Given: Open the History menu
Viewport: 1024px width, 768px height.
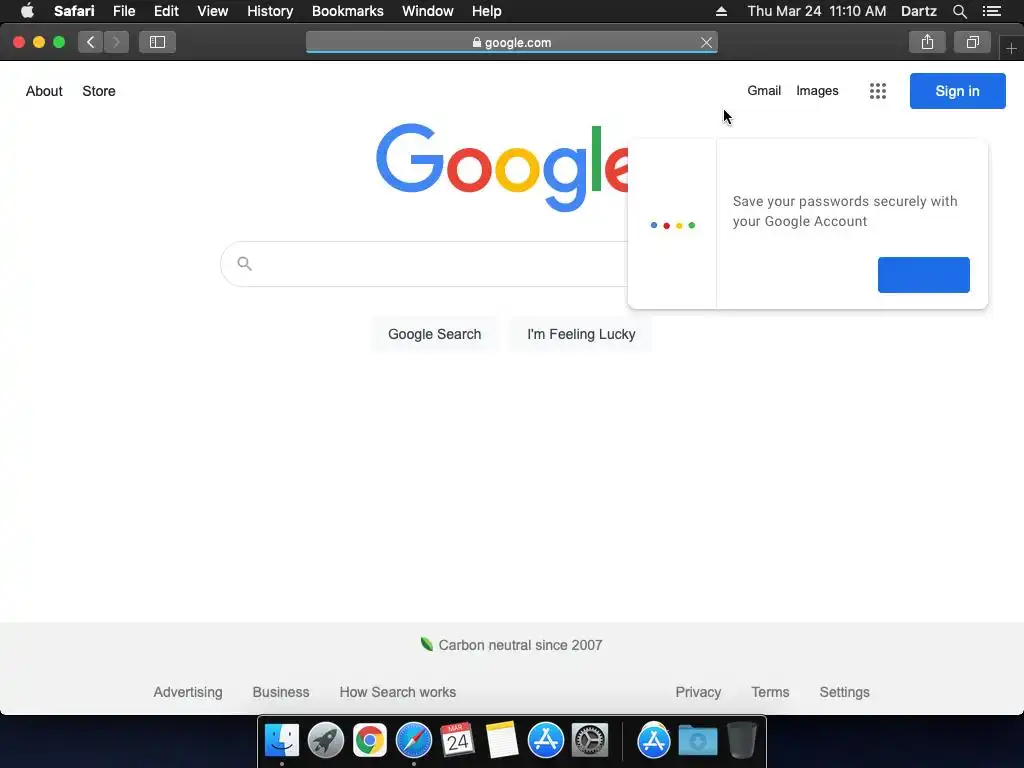Looking at the screenshot, I should point(270,11).
